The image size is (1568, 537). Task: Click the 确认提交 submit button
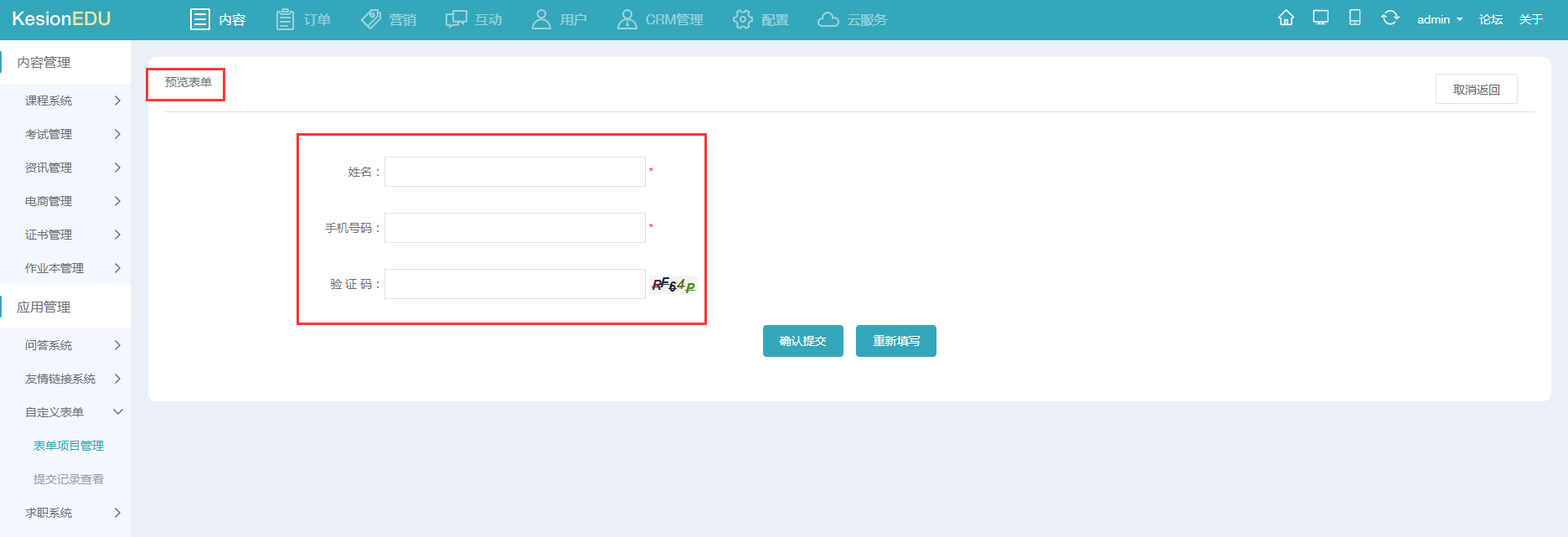pos(802,341)
